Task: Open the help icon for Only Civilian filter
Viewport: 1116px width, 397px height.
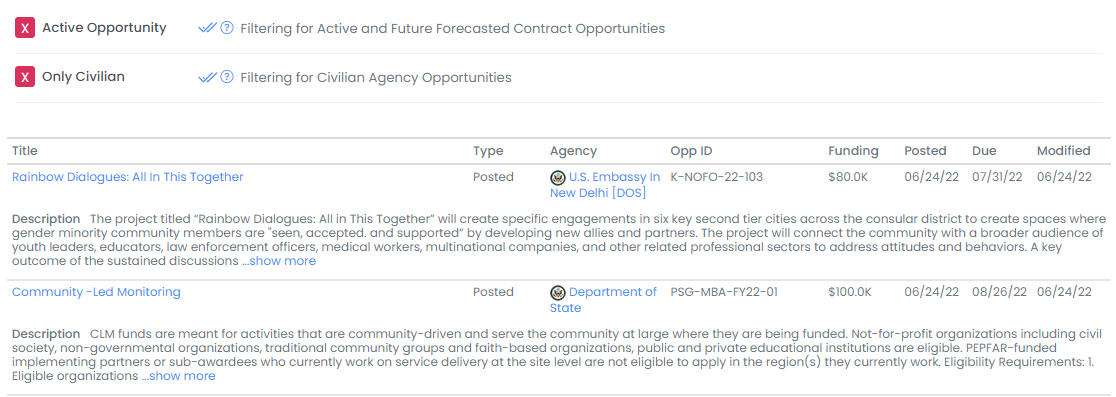Action: [227, 77]
